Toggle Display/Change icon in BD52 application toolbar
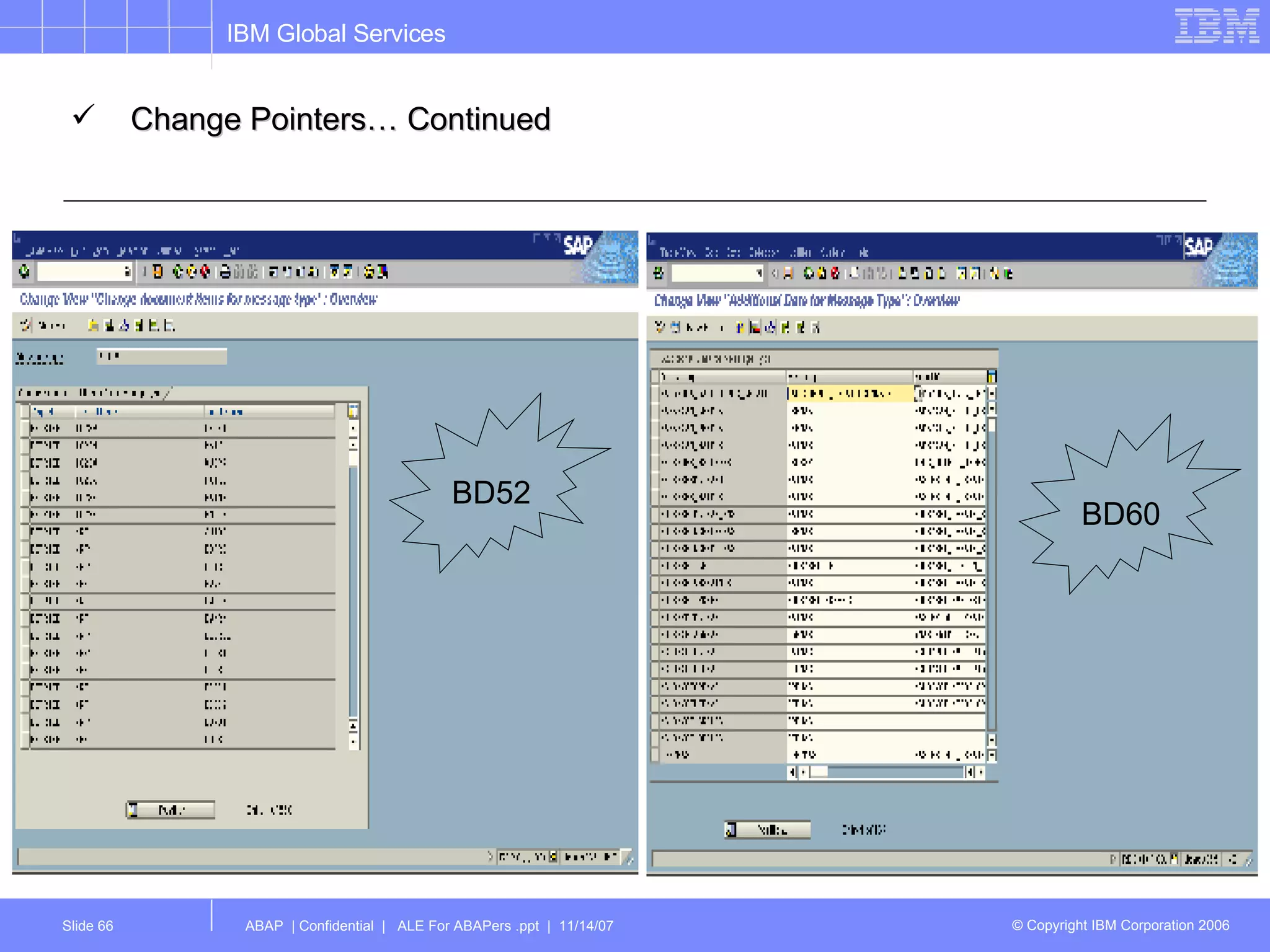The height and width of the screenshot is (952, 1270). tap(25, 325)
